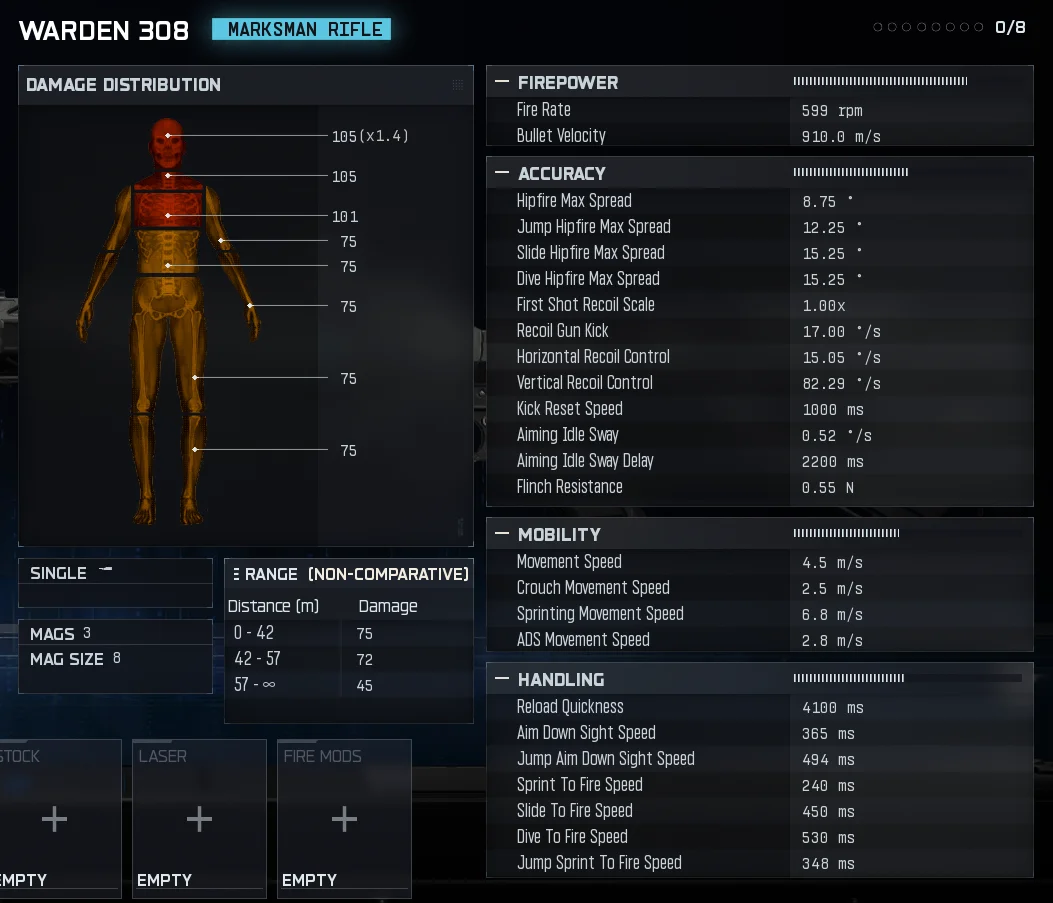Image resolution: width=1053 pixels, height=903 pixels.
Task: Click the Fire Mods plus icon
Action: point(344,820)
